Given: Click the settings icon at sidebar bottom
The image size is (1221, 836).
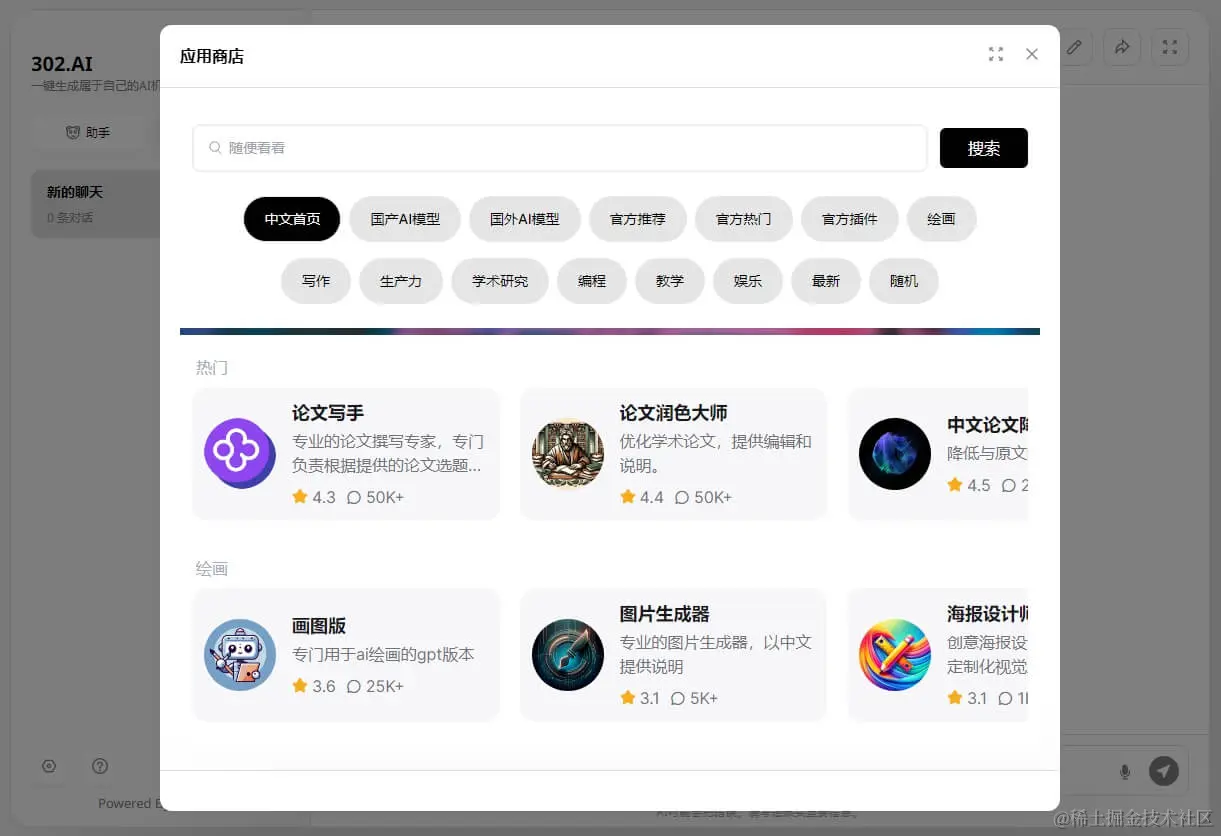Looking at the screenshot, I should coord(49,767).
